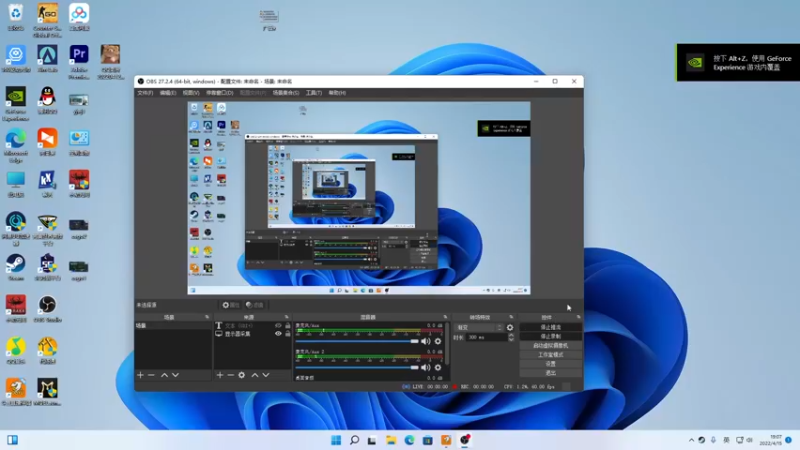
Task: Open the Docks (D) menu
Action: (x=219, y=93)
